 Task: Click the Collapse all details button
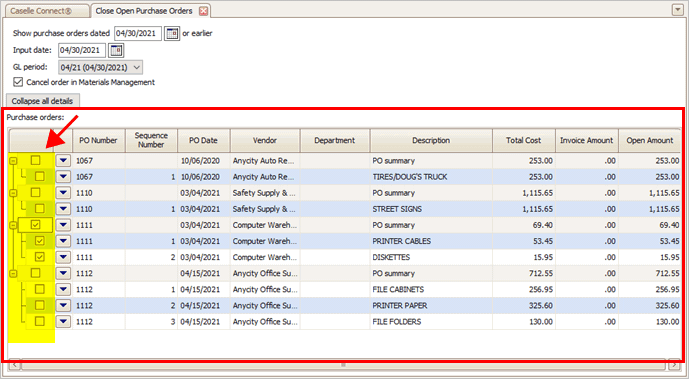pos(43,101)
